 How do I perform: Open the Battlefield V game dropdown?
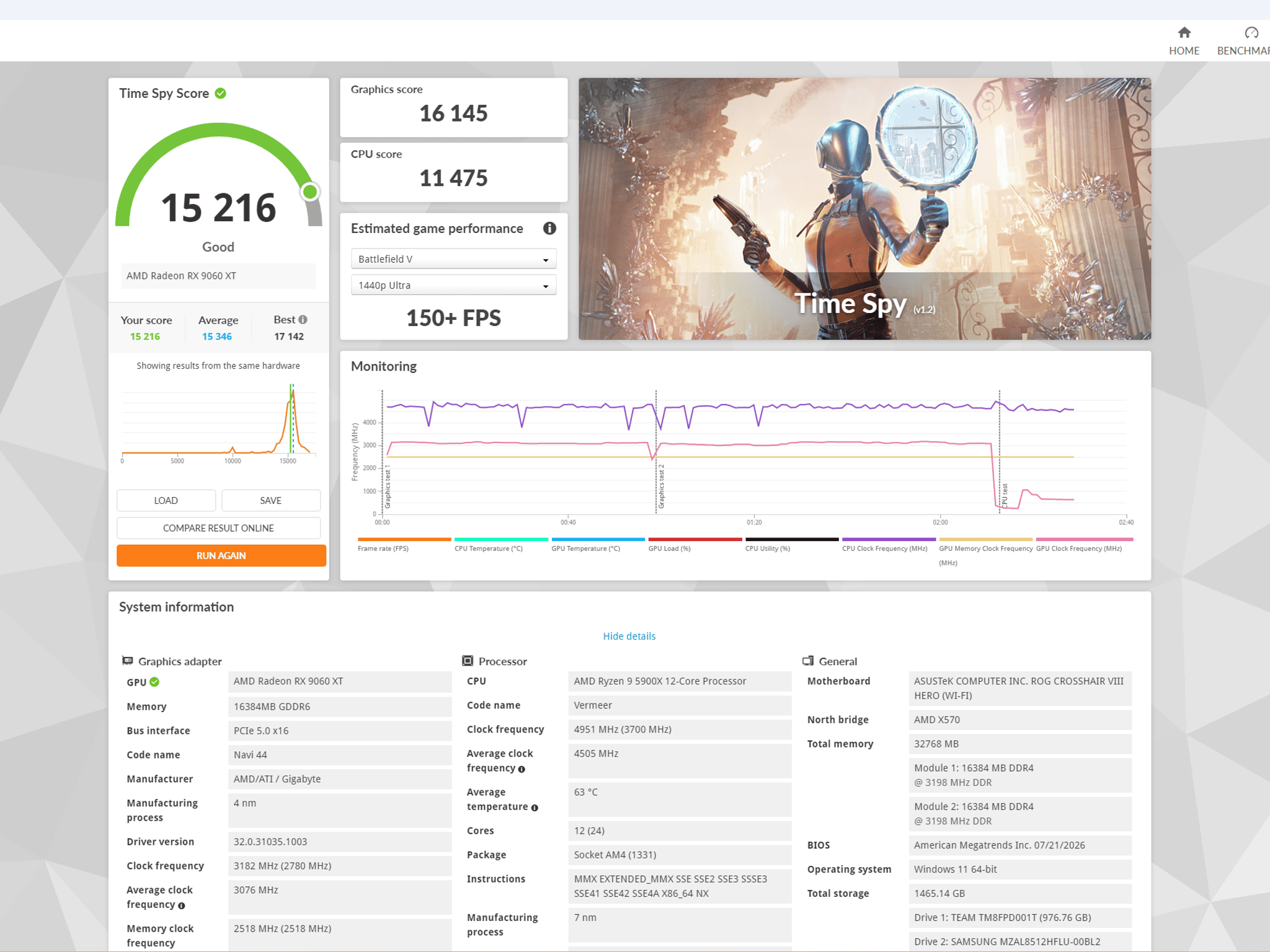pyautogui.click(x=453, y=259)
